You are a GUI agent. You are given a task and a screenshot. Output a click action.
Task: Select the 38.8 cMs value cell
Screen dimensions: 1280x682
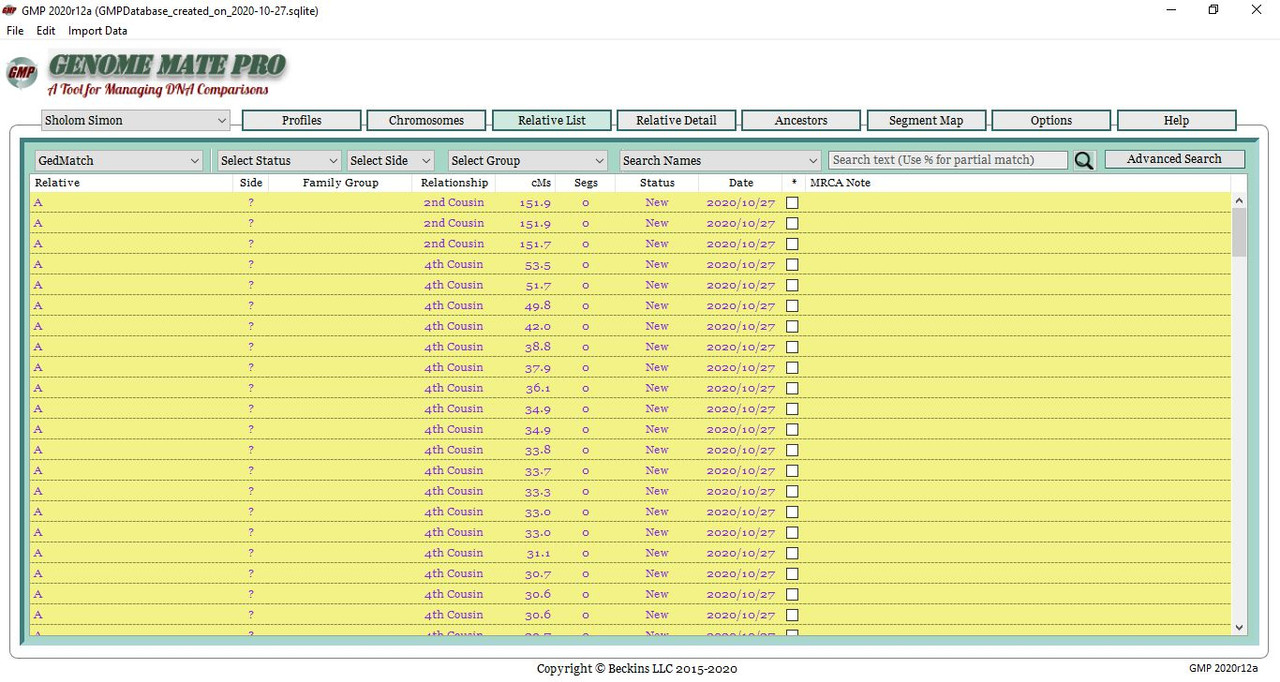538,347
